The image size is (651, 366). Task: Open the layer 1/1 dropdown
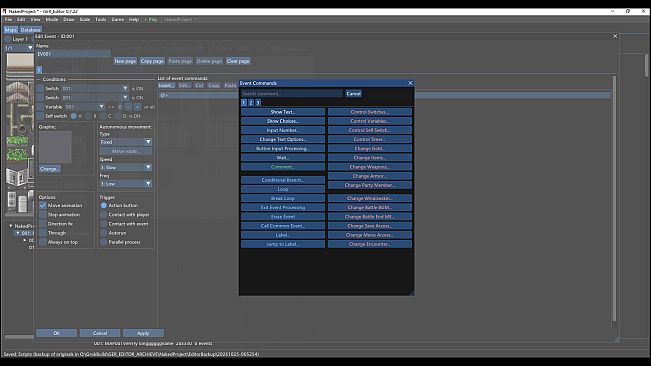pyautogui.click(x=19, y=48)
